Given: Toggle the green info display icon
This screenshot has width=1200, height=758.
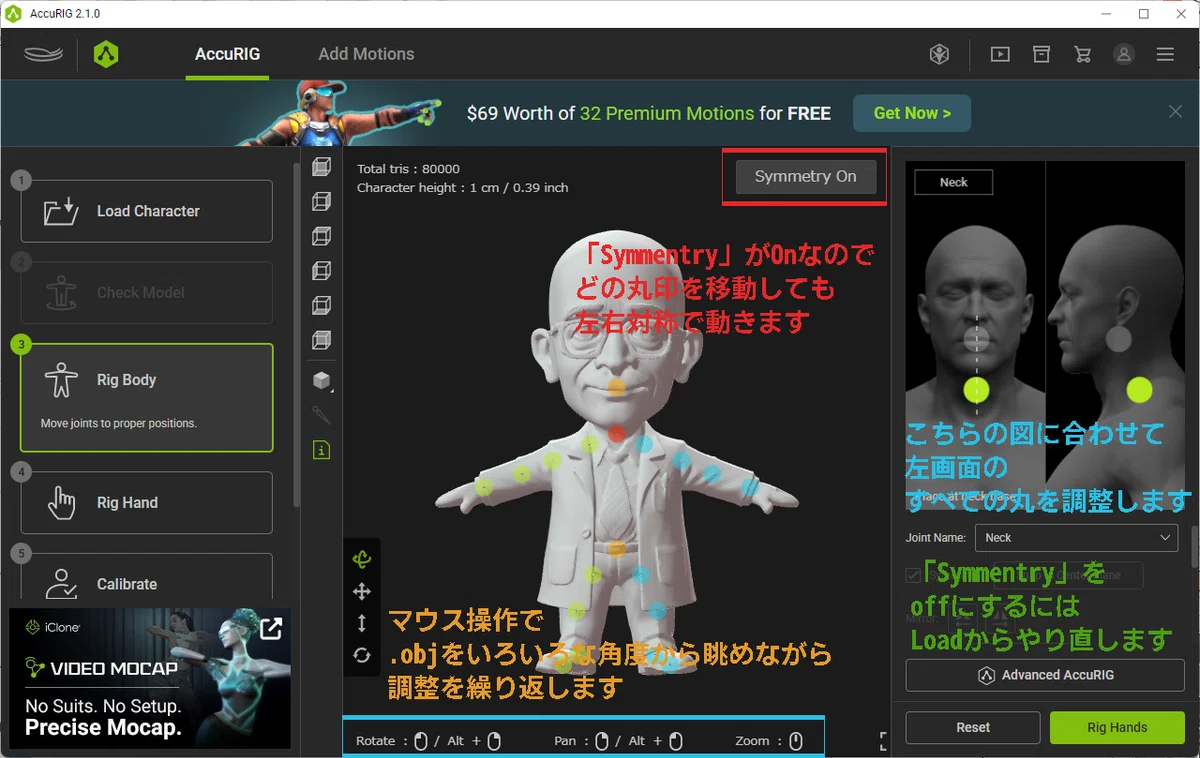Looking at the screenshot, I should tap(321, 450).
